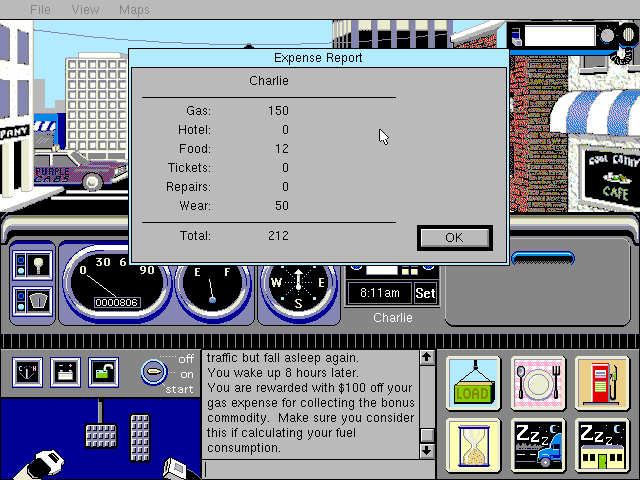Click the Wear: 50 expense value
Image resolution: width=640 pixels, height=480 pixels.
[282, 206]
